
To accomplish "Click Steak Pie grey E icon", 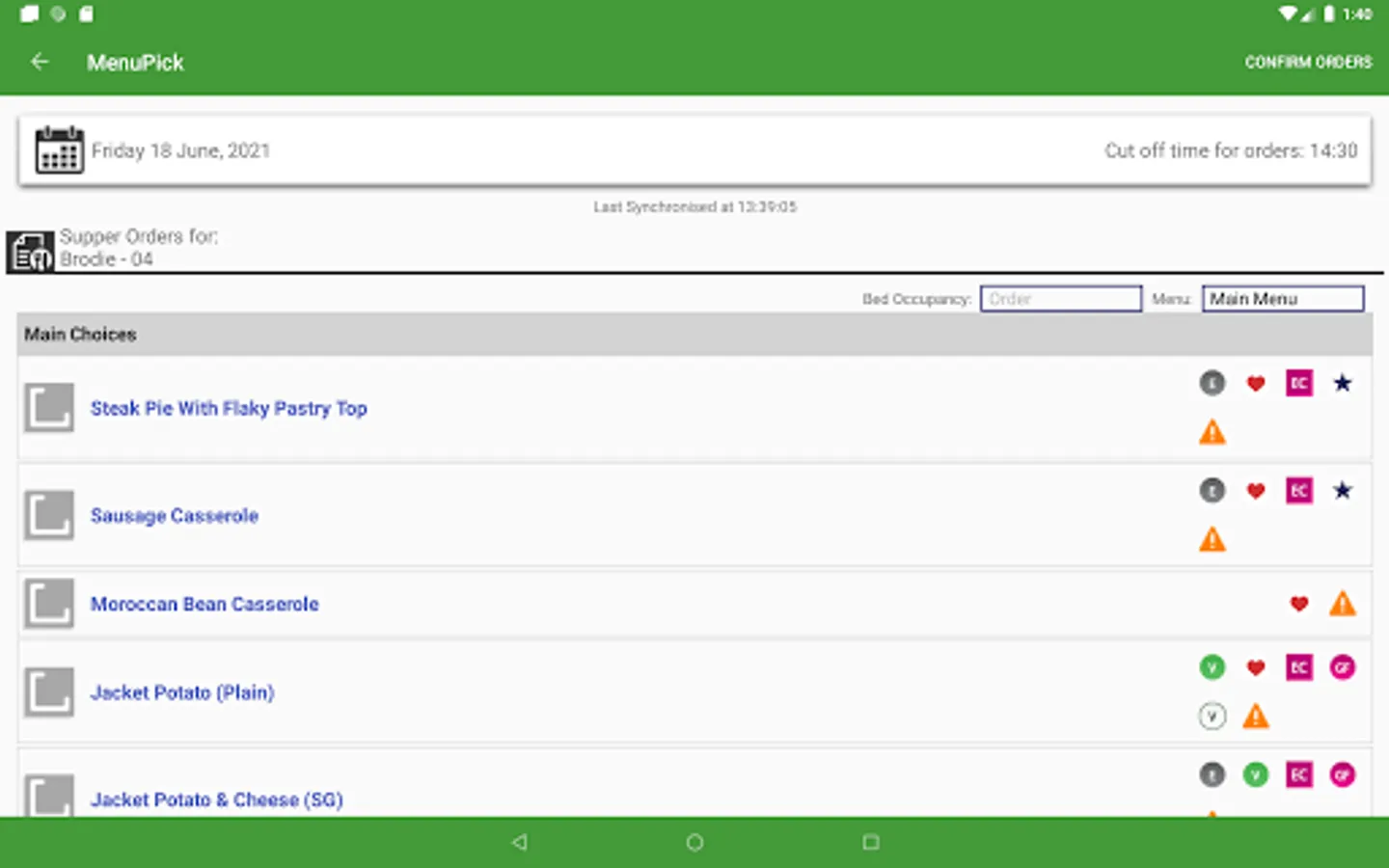I will coord(1212,383).
